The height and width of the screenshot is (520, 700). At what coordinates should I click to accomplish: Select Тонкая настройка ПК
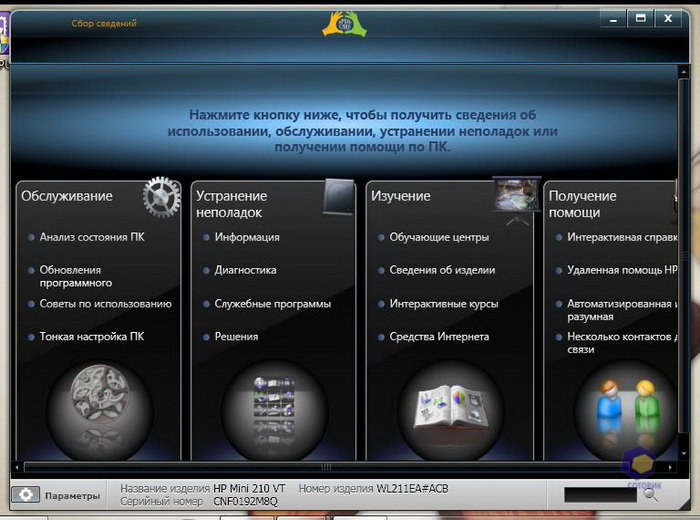click(x=91, y=337)
